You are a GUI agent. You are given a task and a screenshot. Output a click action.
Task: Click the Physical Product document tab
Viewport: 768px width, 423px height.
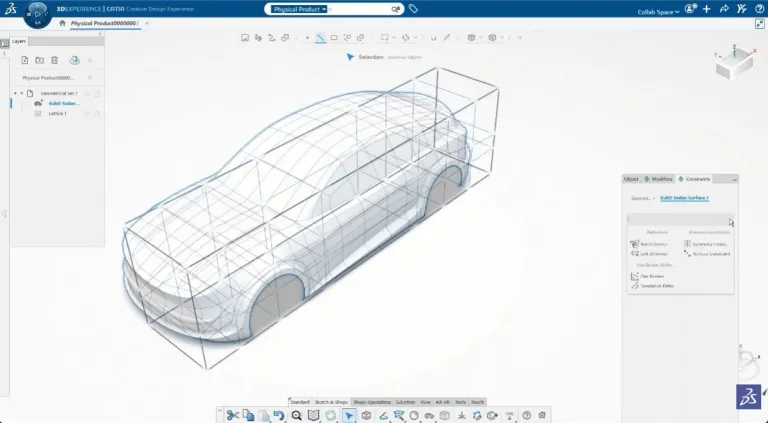tap(104, 24)
